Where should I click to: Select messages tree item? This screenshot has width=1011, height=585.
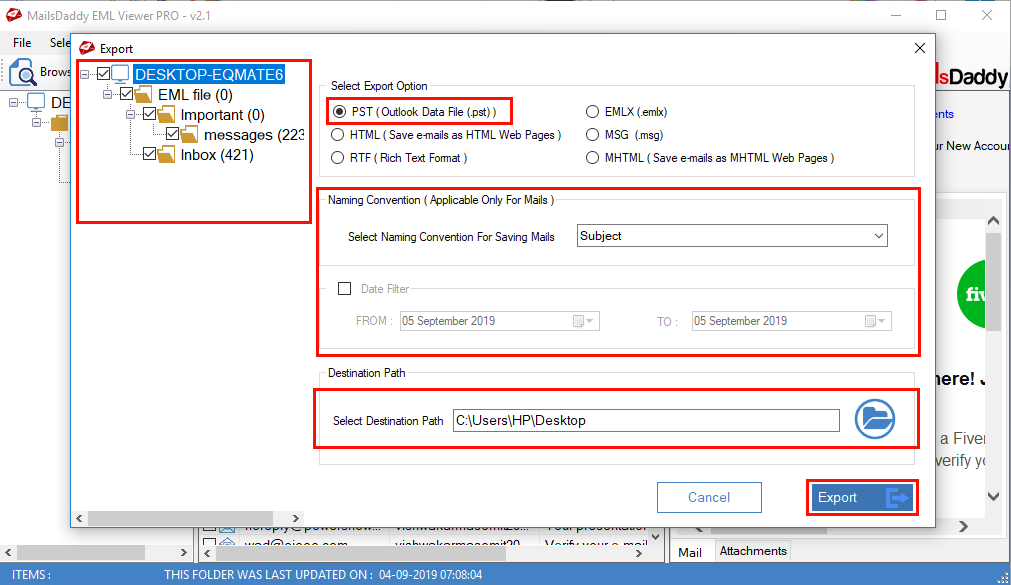click(254, 135)
